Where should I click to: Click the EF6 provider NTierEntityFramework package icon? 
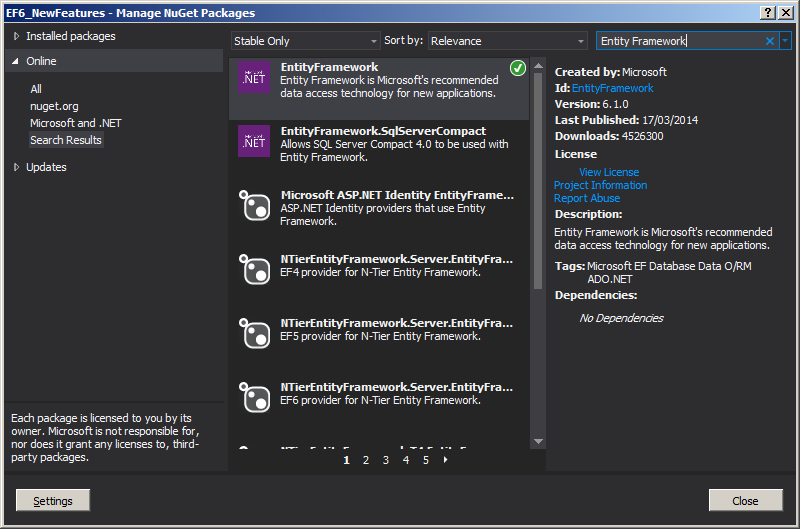point(253,397)
